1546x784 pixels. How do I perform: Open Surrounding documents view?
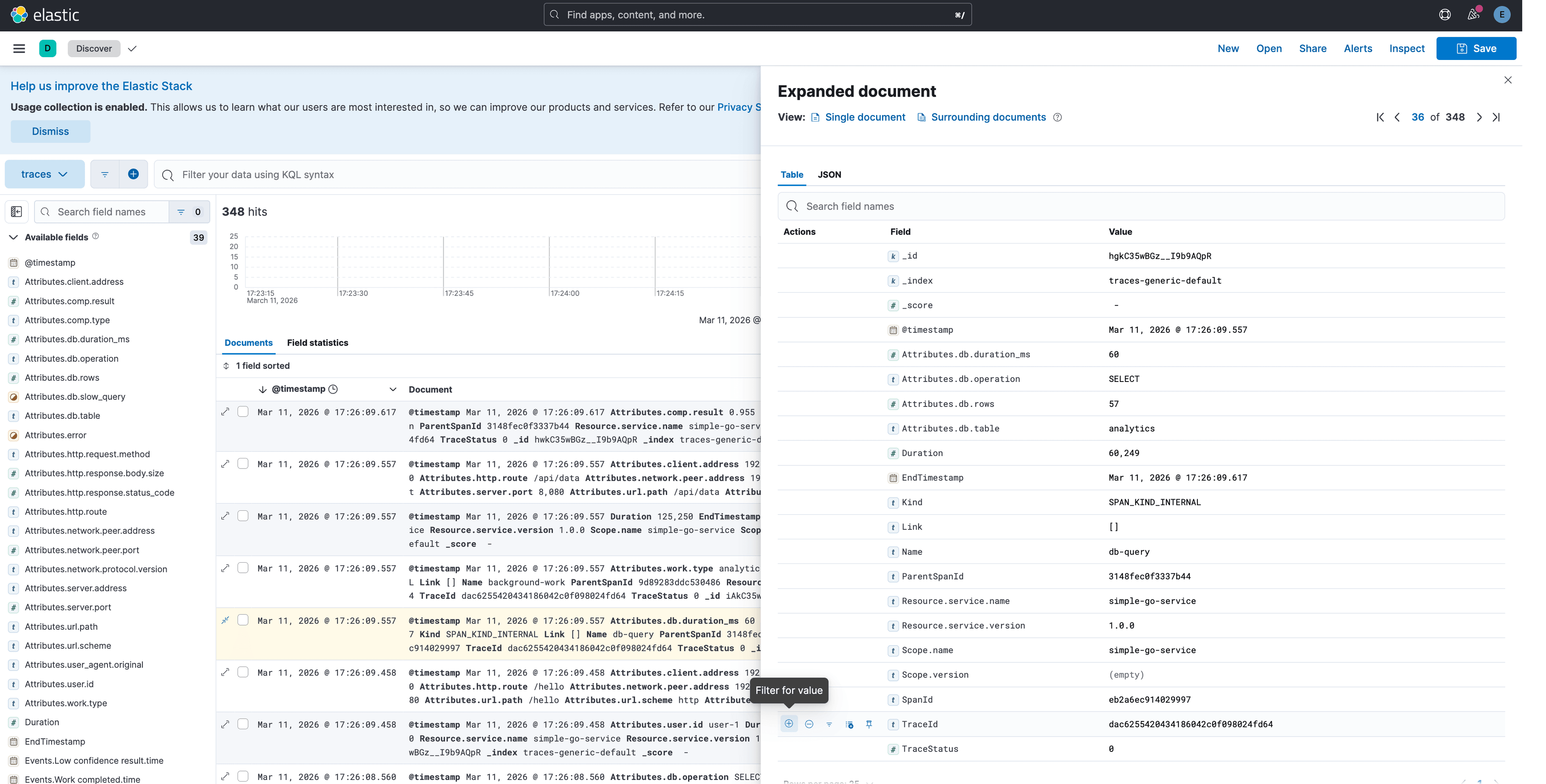(988, 117)
